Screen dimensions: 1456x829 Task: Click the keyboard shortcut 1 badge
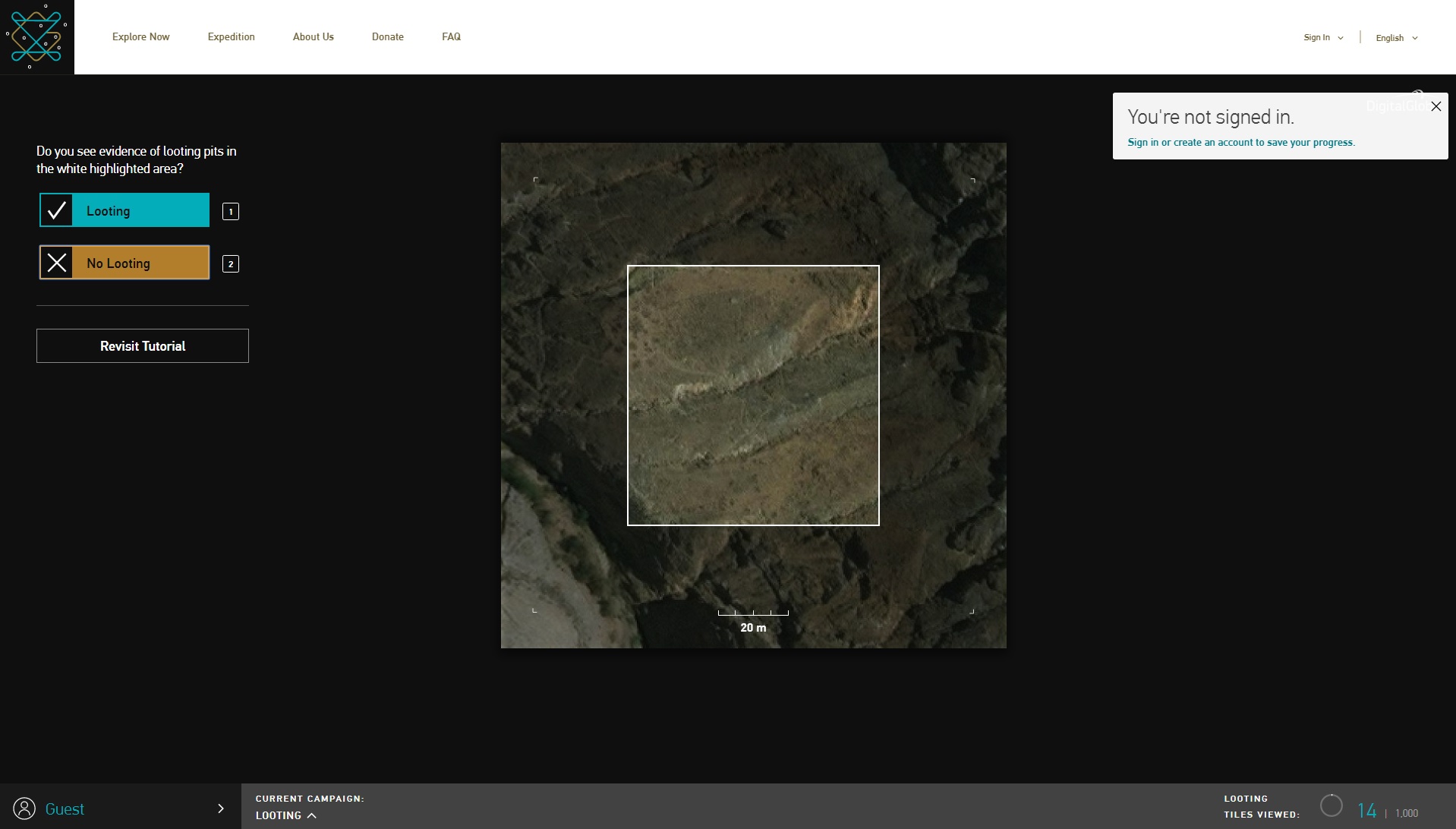(230, 212)
